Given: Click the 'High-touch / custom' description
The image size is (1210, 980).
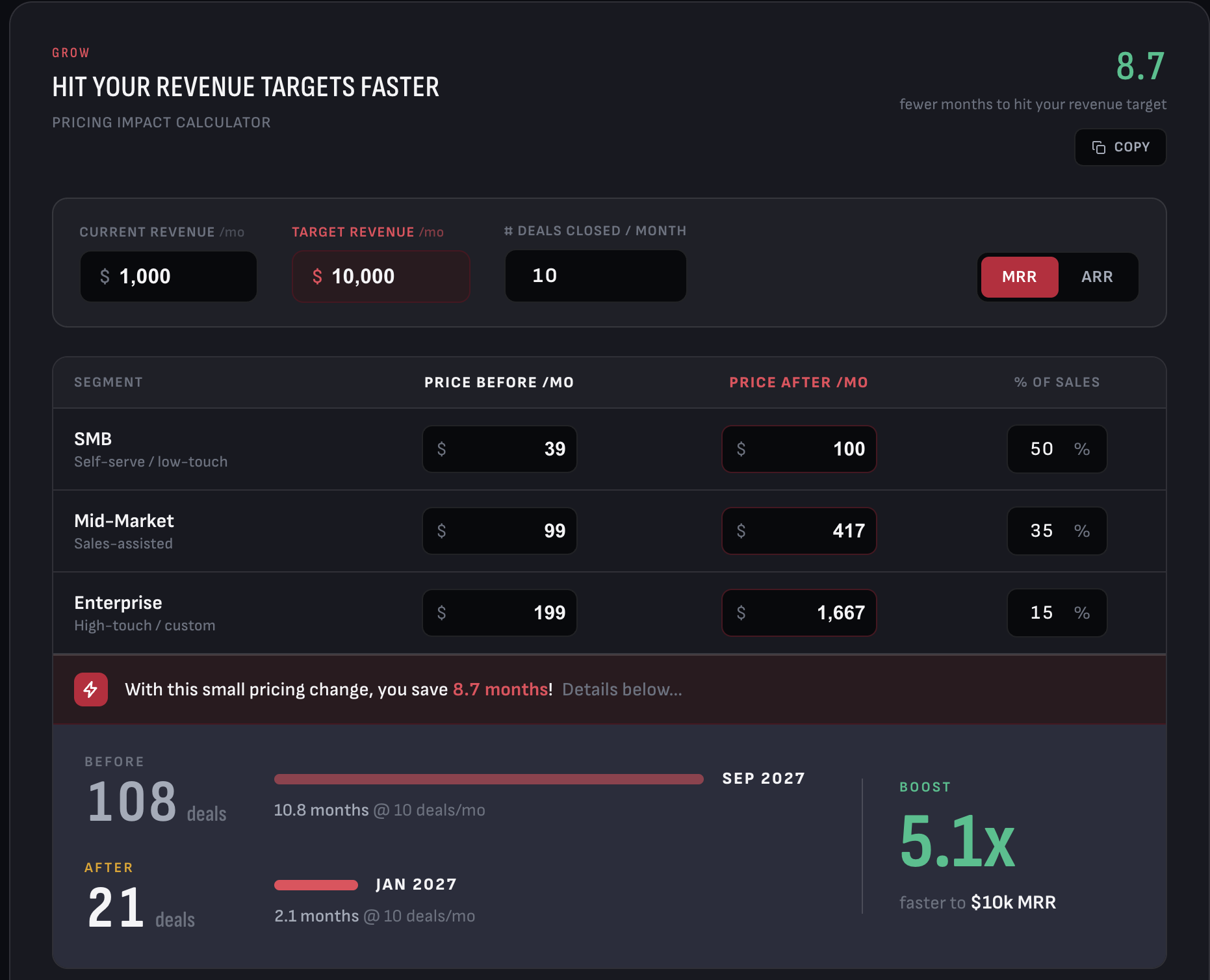Looking at the screenshot, I should 145,626.
